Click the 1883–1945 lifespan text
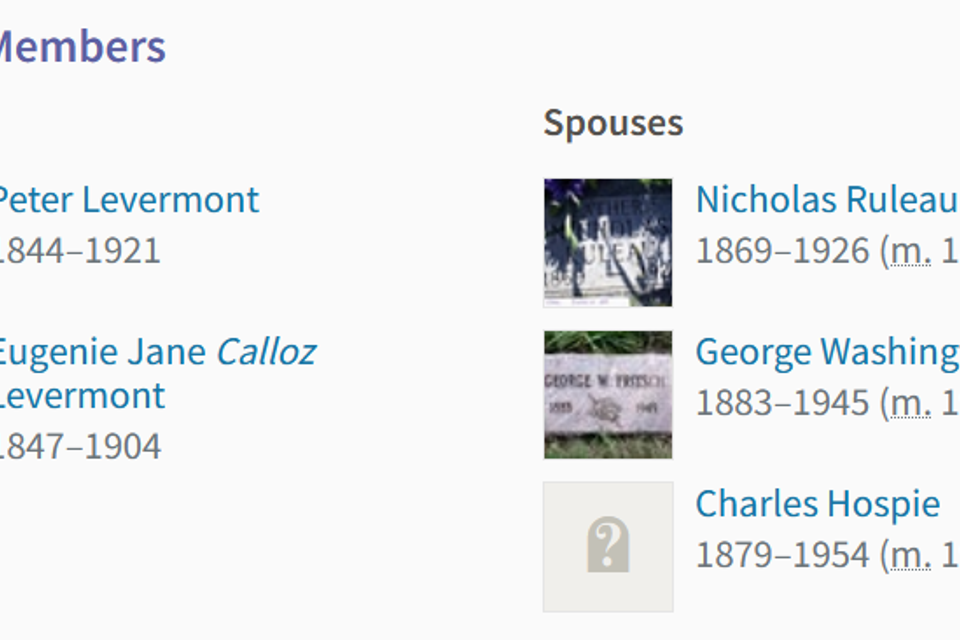This screenshot has width=960, height=640. 782,403
